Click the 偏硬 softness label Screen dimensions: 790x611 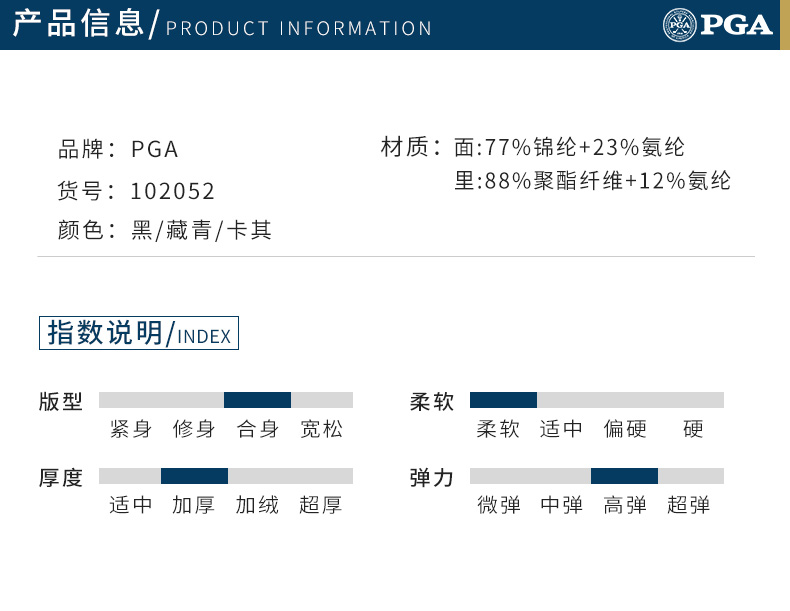625,429
